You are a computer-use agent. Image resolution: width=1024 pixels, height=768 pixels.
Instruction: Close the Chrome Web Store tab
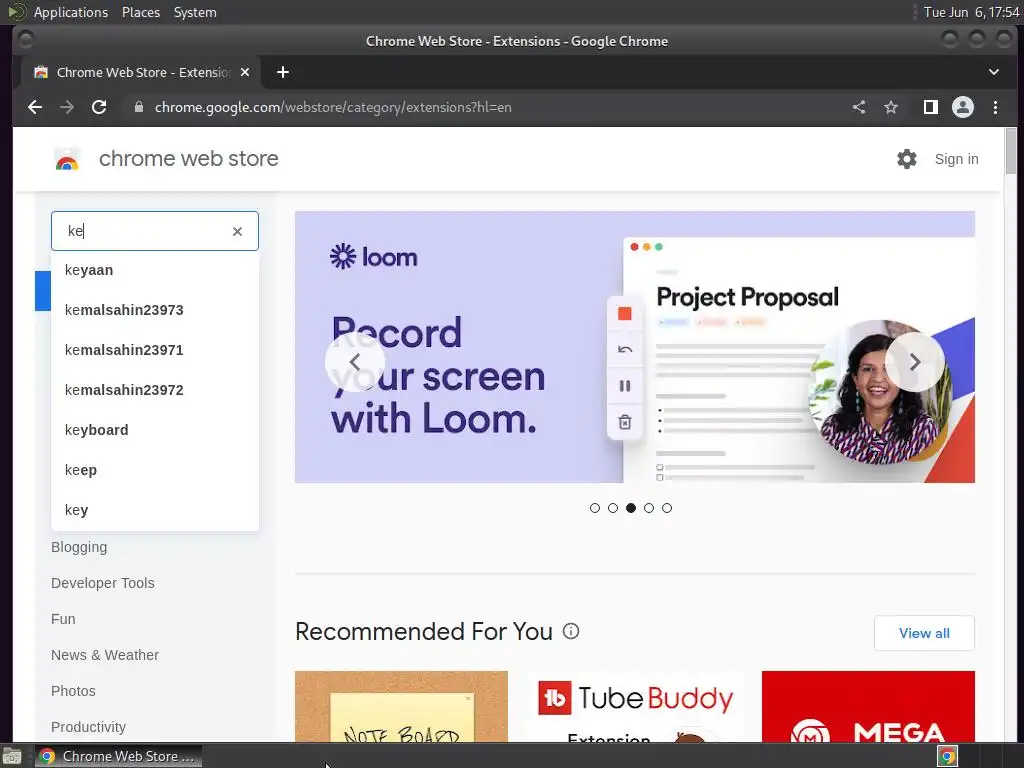(x=245, y=72)
